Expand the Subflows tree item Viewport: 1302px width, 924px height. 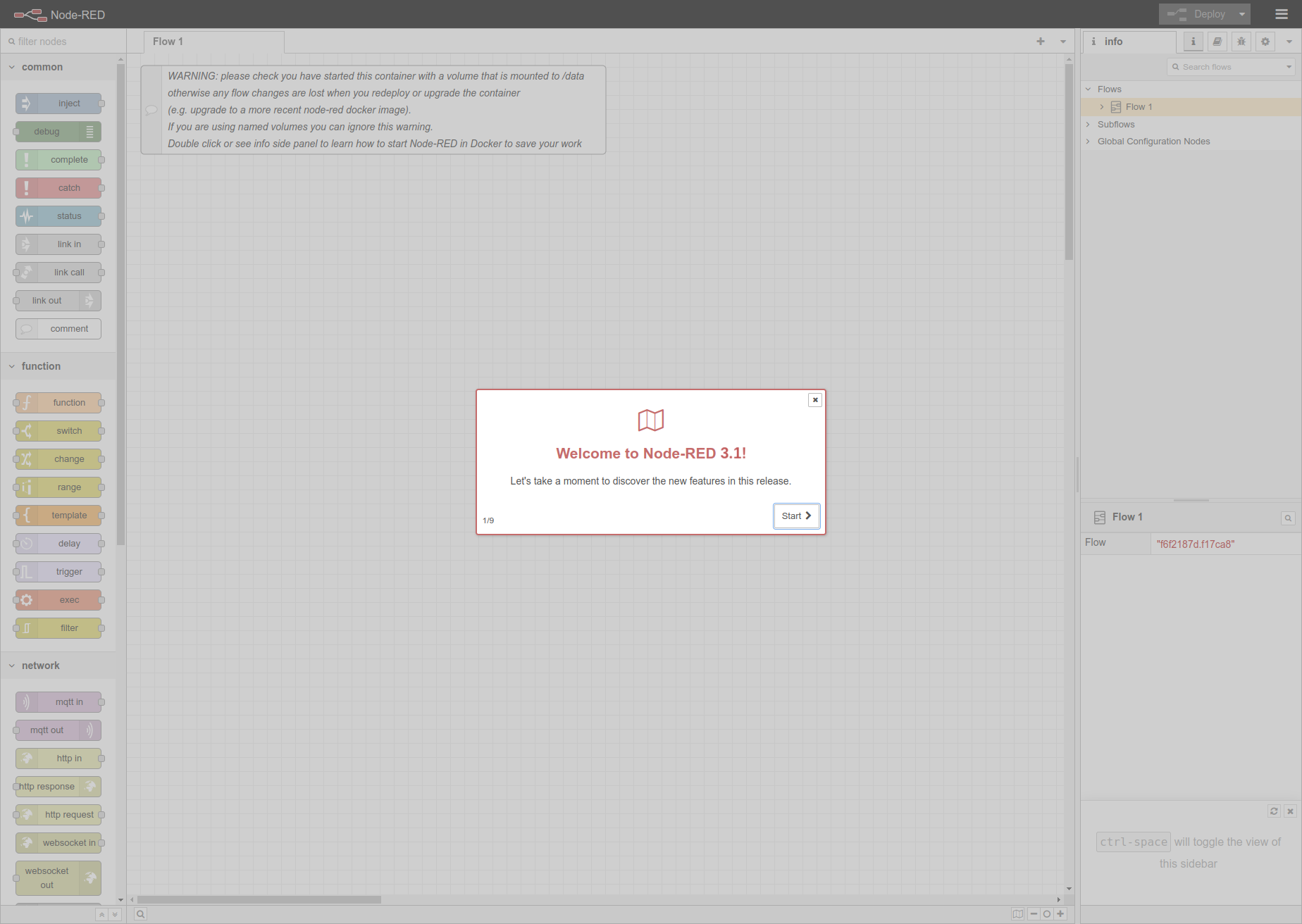click(x=1088, y=124)
